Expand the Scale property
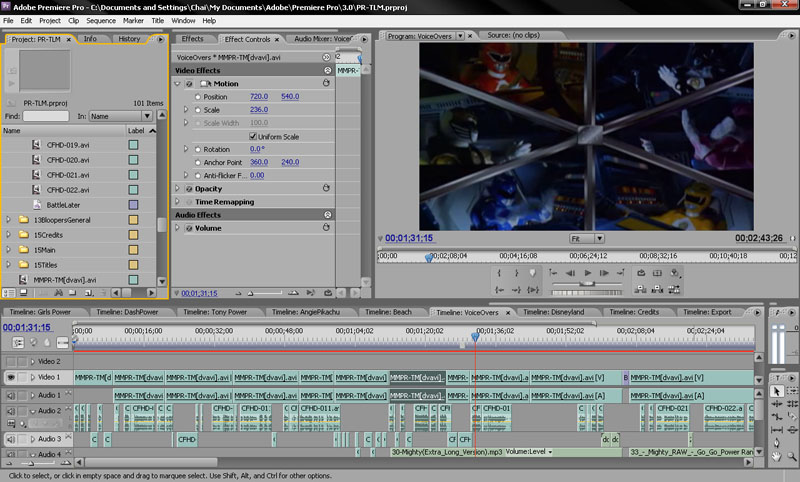The width and height of the screenshot is (800, 482). click(186, 110)
